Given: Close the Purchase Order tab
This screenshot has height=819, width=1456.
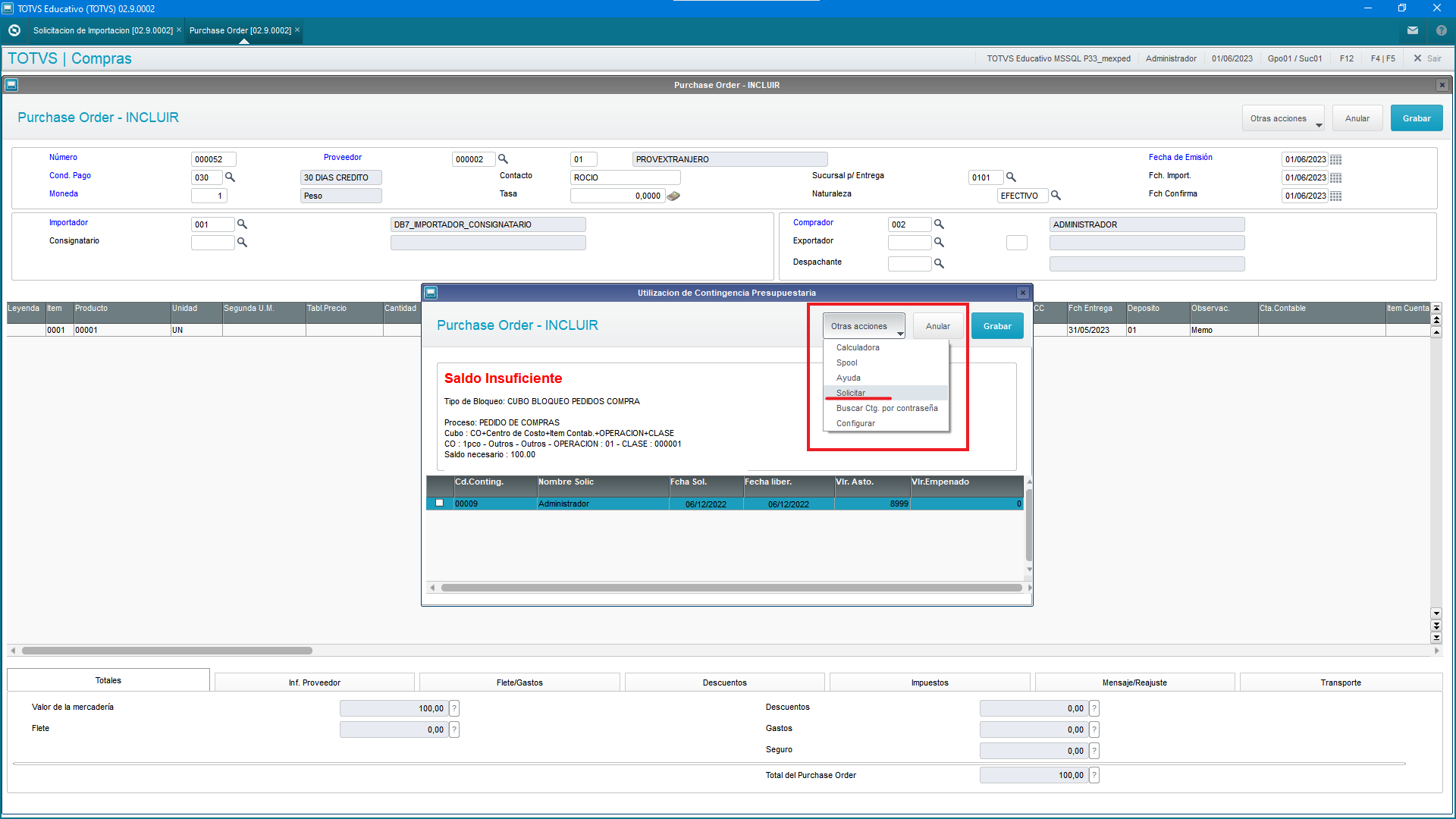Looking at the screenshot, I should click(297, 30).
